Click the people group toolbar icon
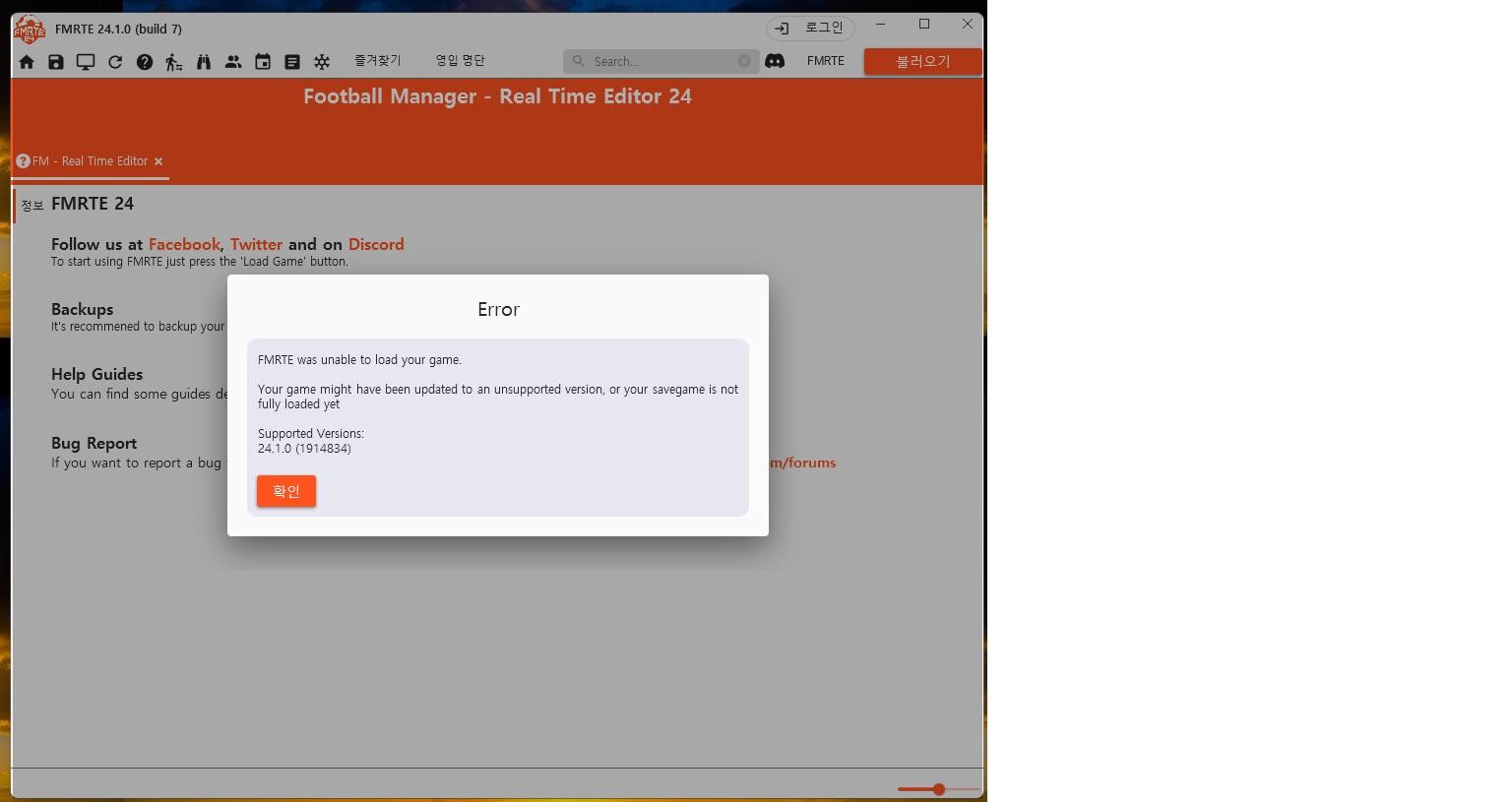This screenshot has width=1512, height=802. [233, 62]
